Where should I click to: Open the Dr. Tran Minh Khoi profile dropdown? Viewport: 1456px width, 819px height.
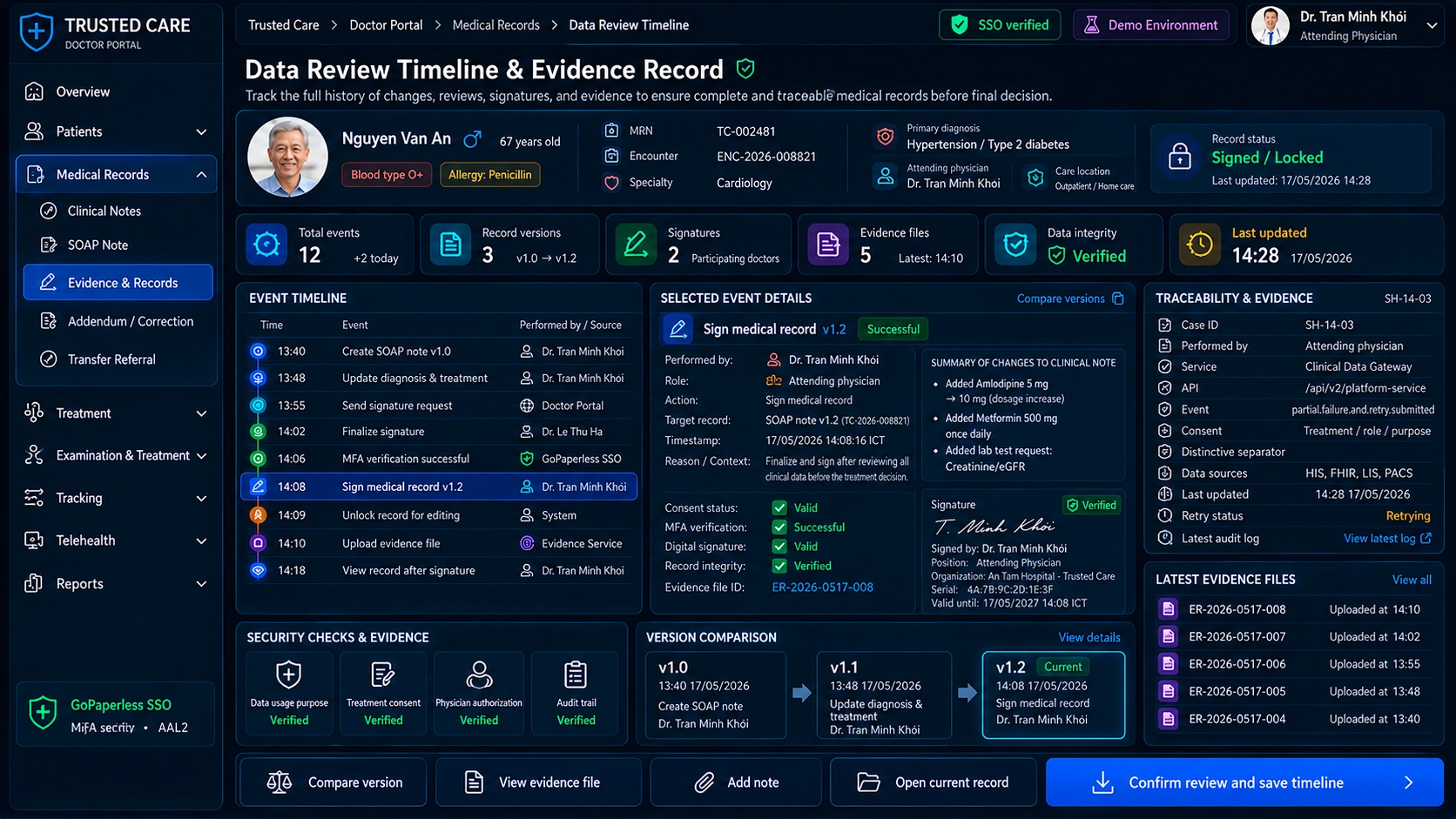pyautogui.click(x=1432, y=26)
